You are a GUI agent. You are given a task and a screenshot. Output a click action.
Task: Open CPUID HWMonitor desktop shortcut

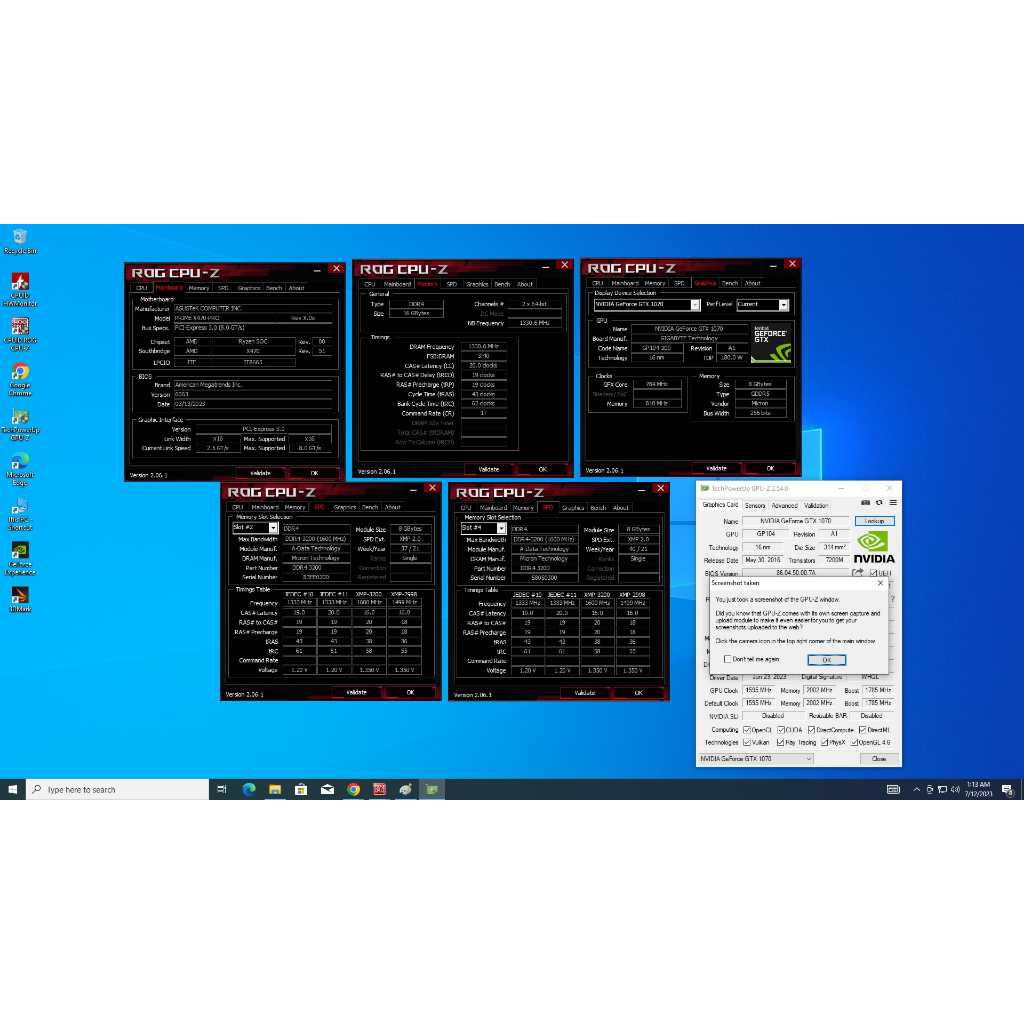[19, 284]
